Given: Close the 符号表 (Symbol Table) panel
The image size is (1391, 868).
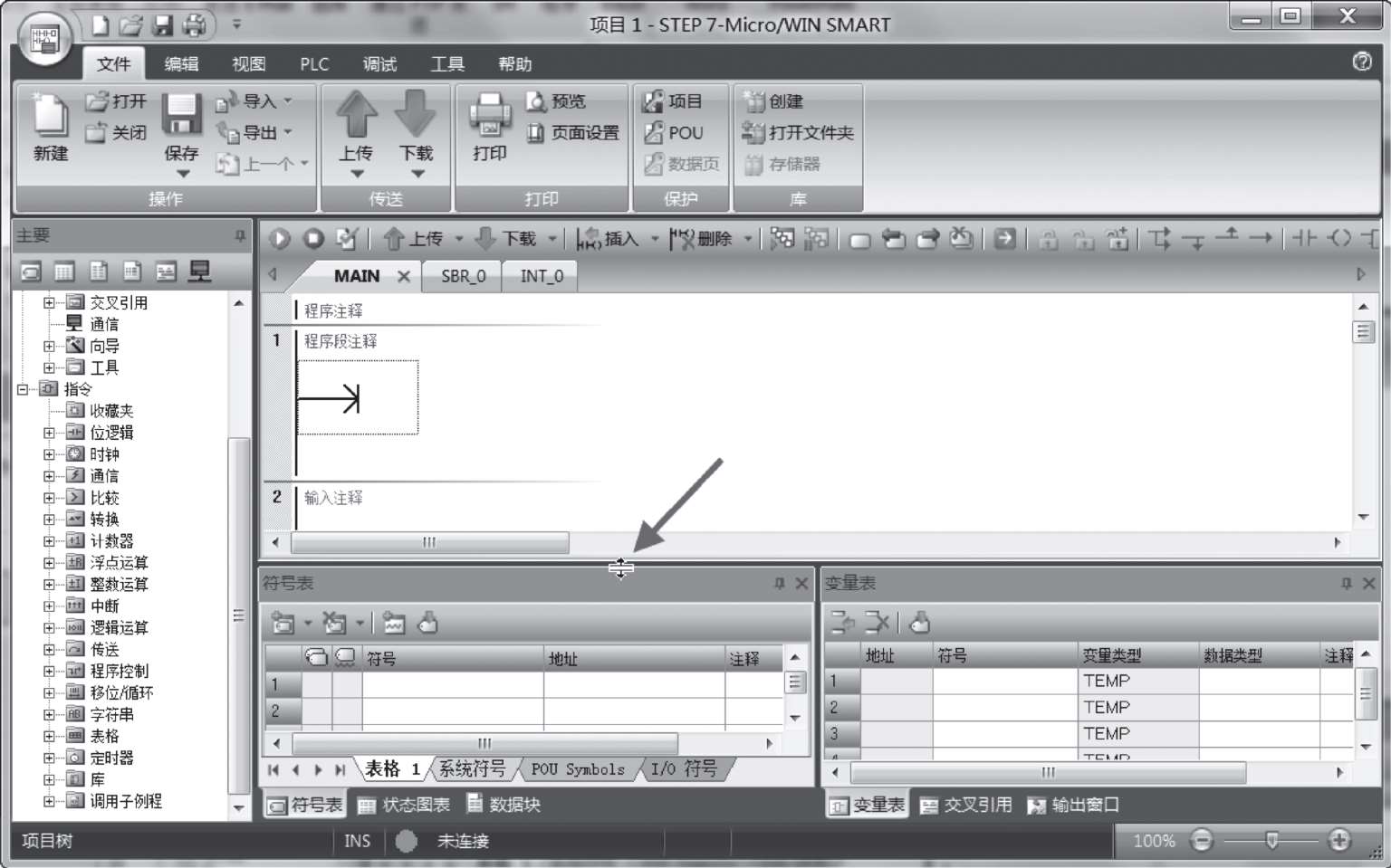Looking at the screenshot, I should tap(801, 584).
